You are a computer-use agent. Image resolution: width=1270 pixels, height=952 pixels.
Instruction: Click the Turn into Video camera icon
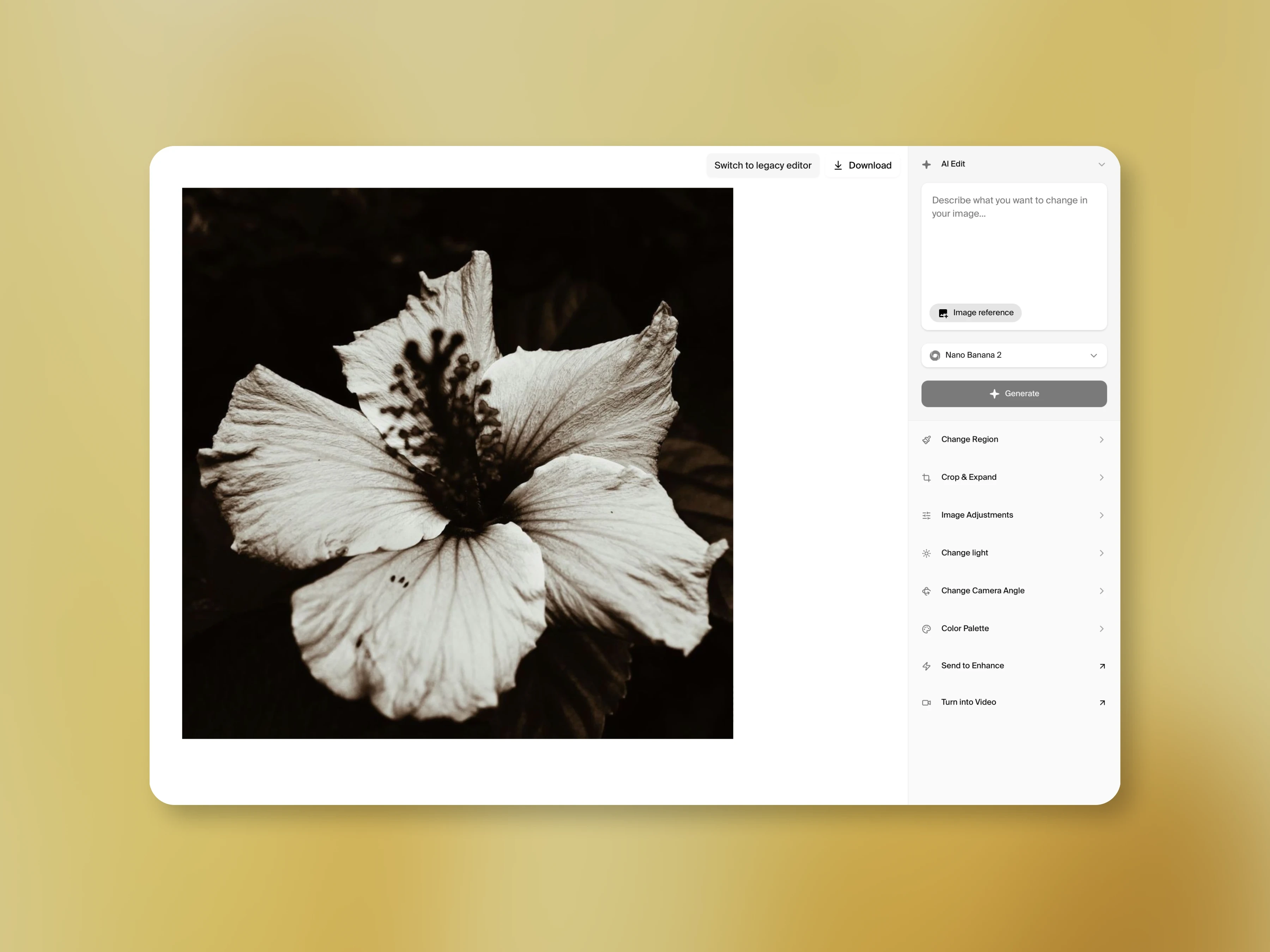point(926,702)
